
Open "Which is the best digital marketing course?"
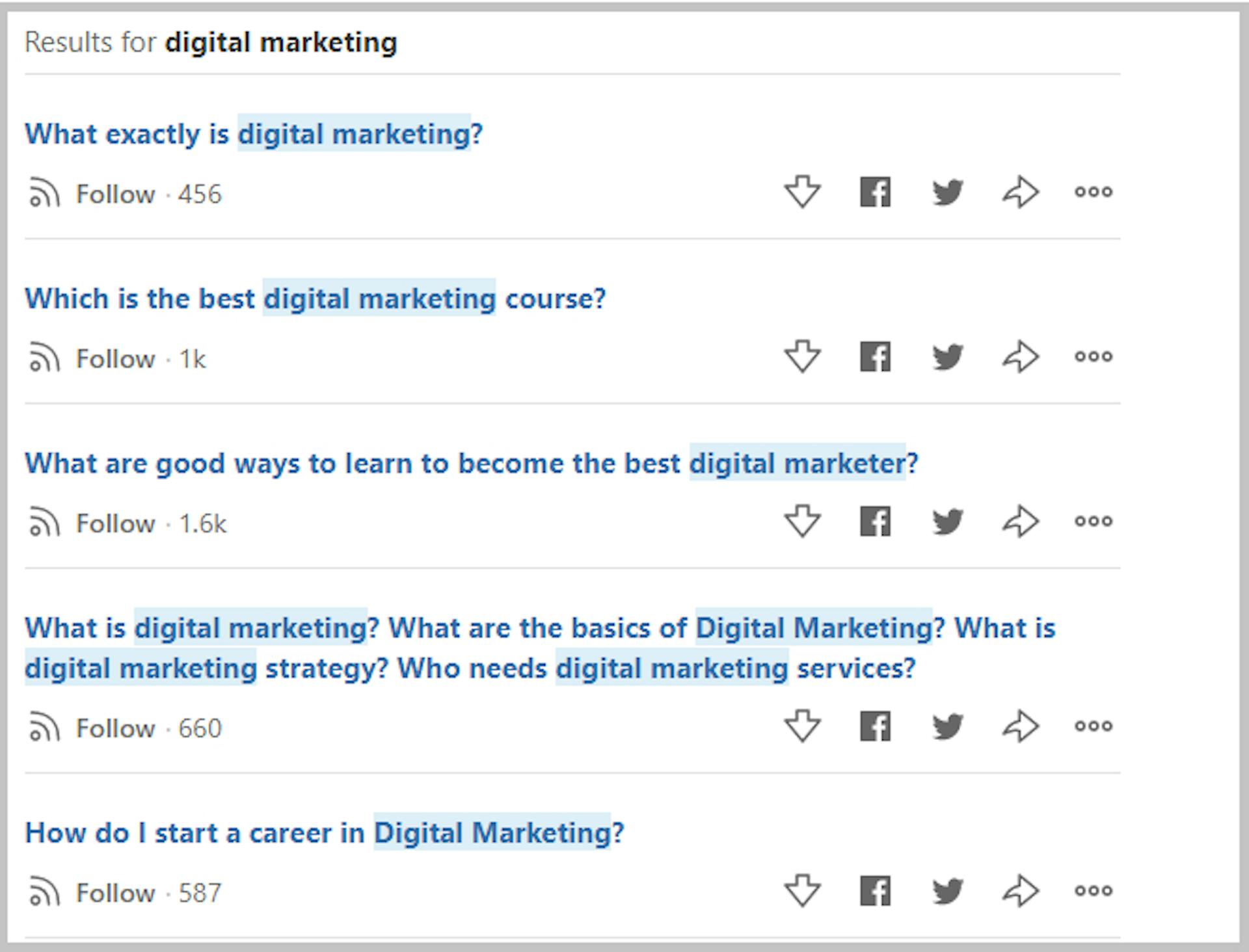point(315,299)
